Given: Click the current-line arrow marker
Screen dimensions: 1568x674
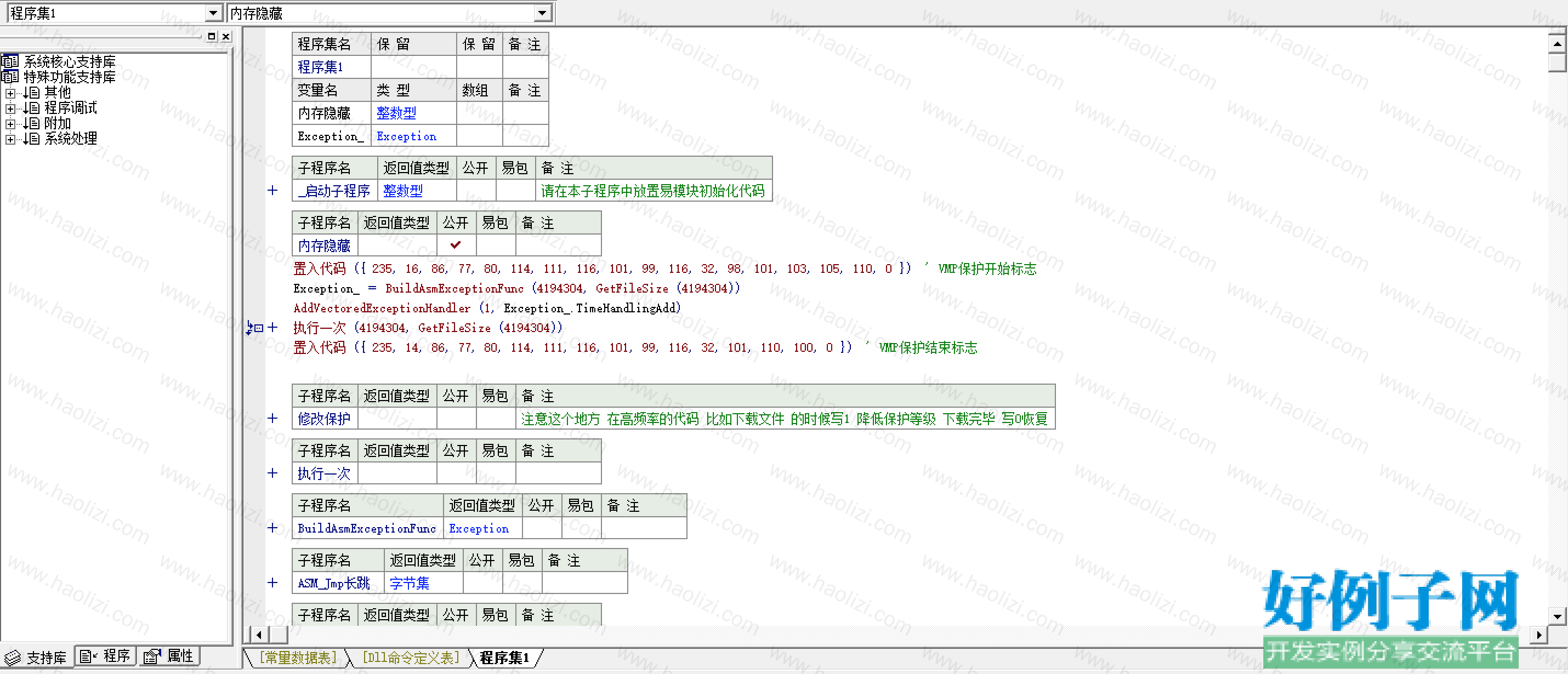Looking at the screenshot, I should coord(253,328).
